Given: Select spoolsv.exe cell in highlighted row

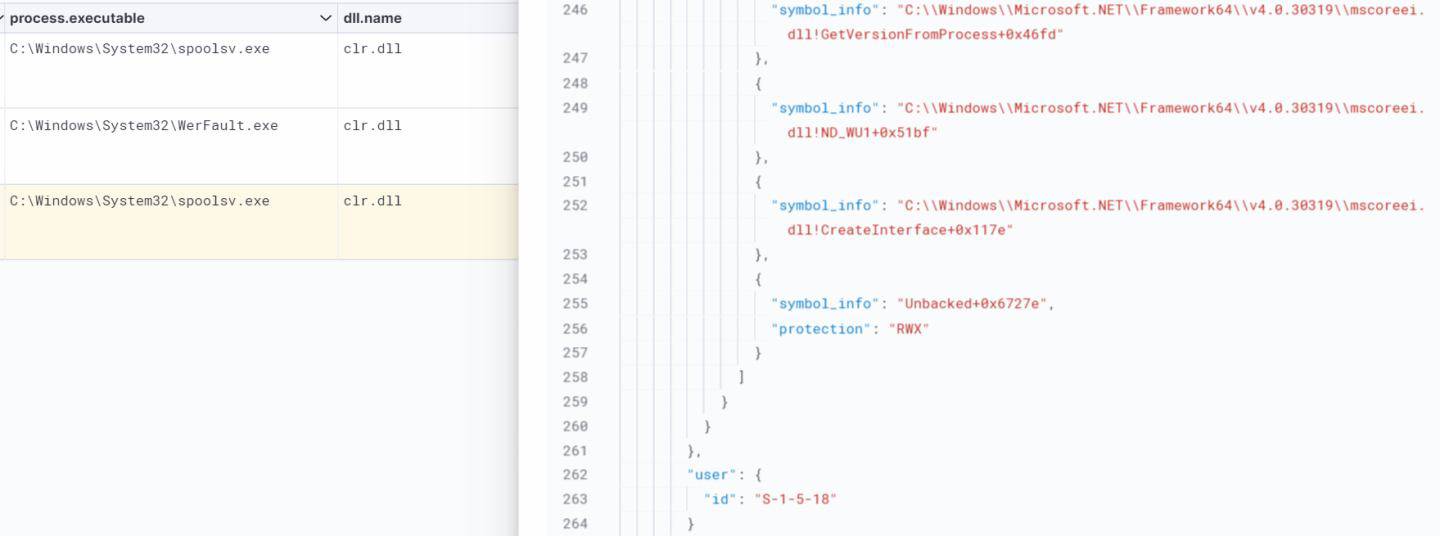Looking at the screenshot, I should click(140, 200).
